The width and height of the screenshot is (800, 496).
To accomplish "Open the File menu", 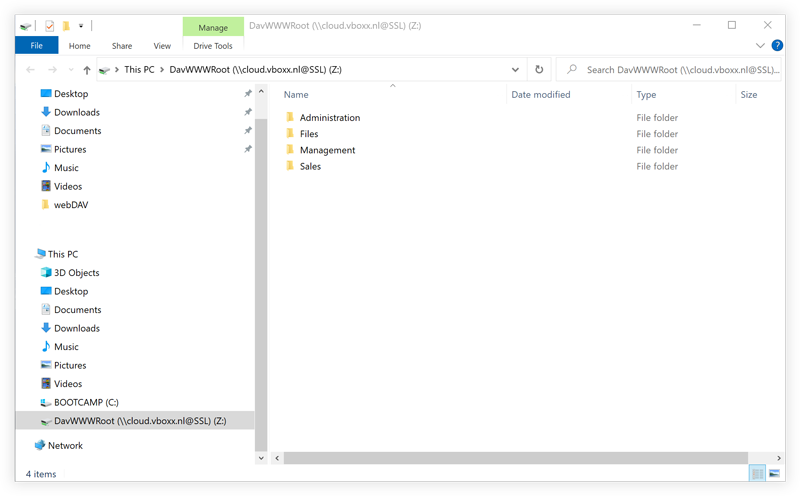I will tap(37, 45).
